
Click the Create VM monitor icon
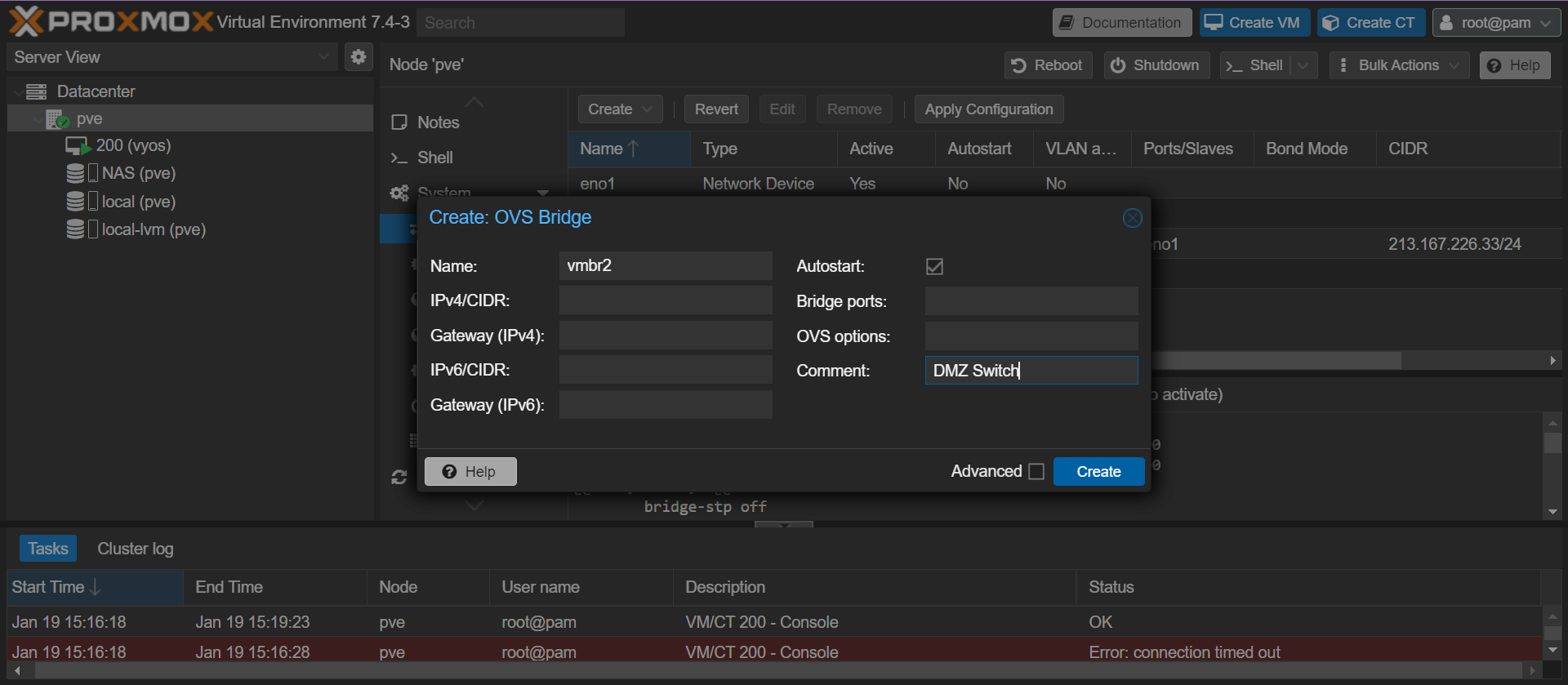[1214, 22]
